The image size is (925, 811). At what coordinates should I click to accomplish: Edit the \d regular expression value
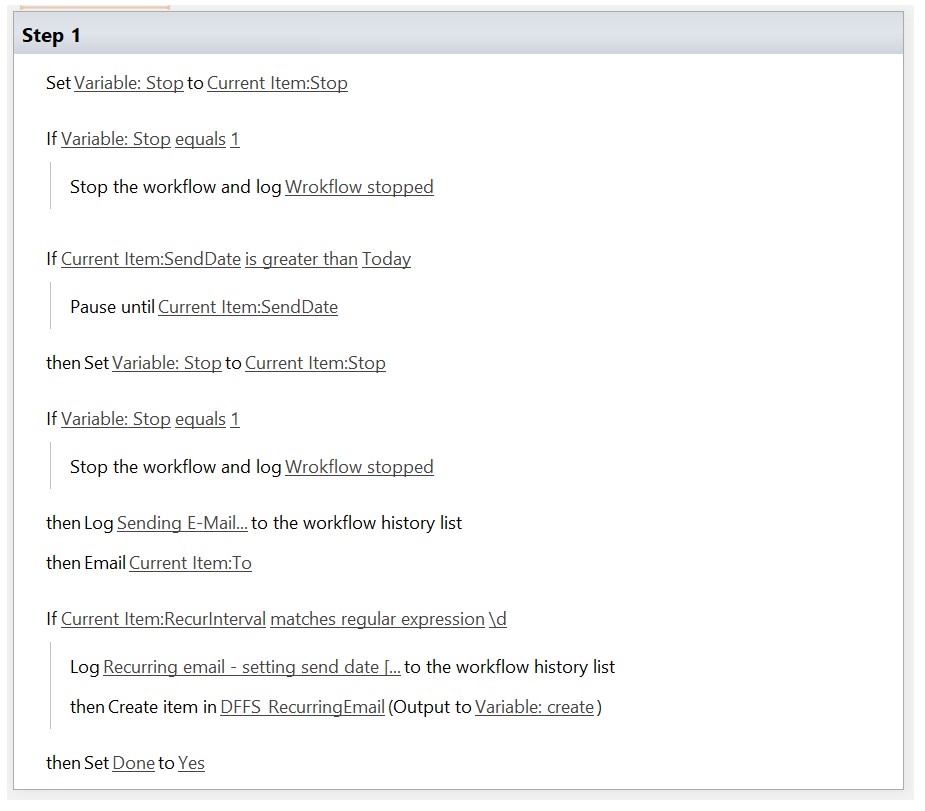coord(497,619)
